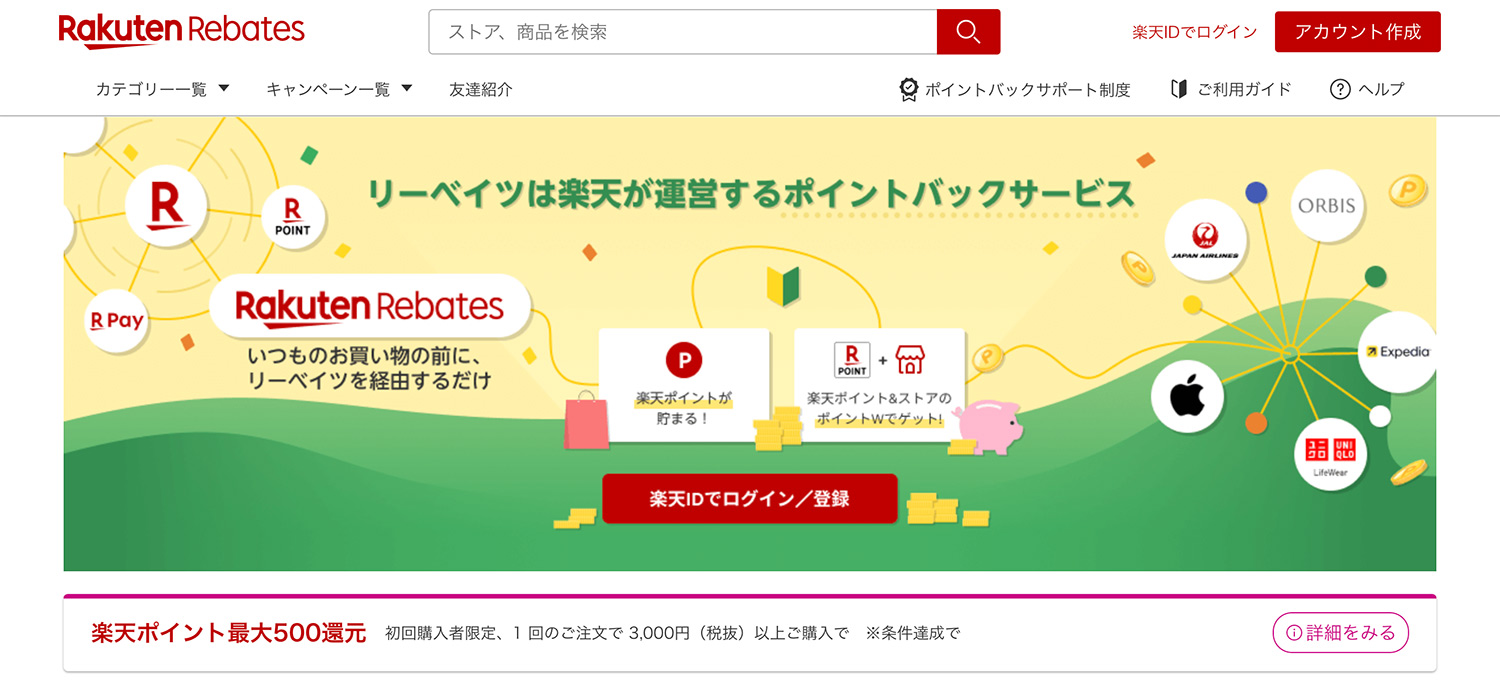Click the ORBIS logo circle
Image resolution: width=1500 pixels, height=686 pixels.
click(x=1326, y=206)
